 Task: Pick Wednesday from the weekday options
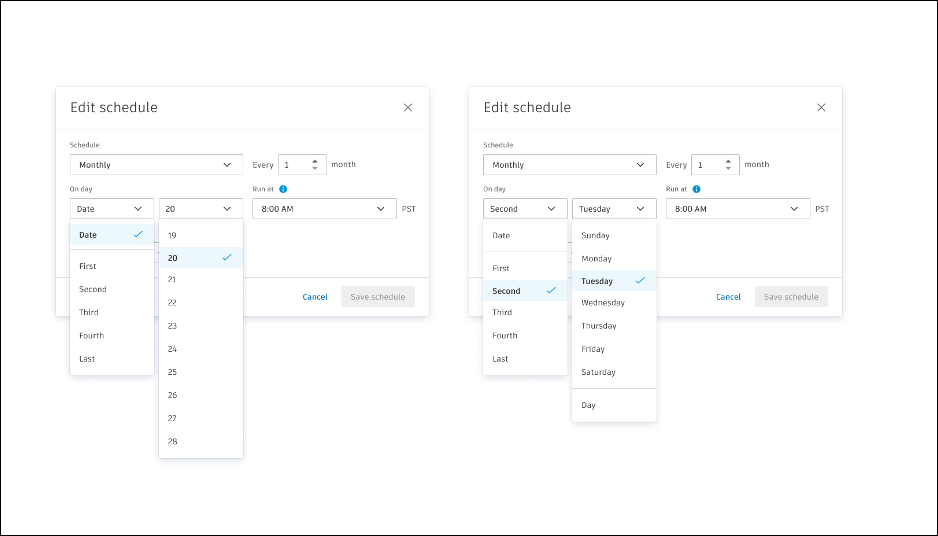point(614,303)
